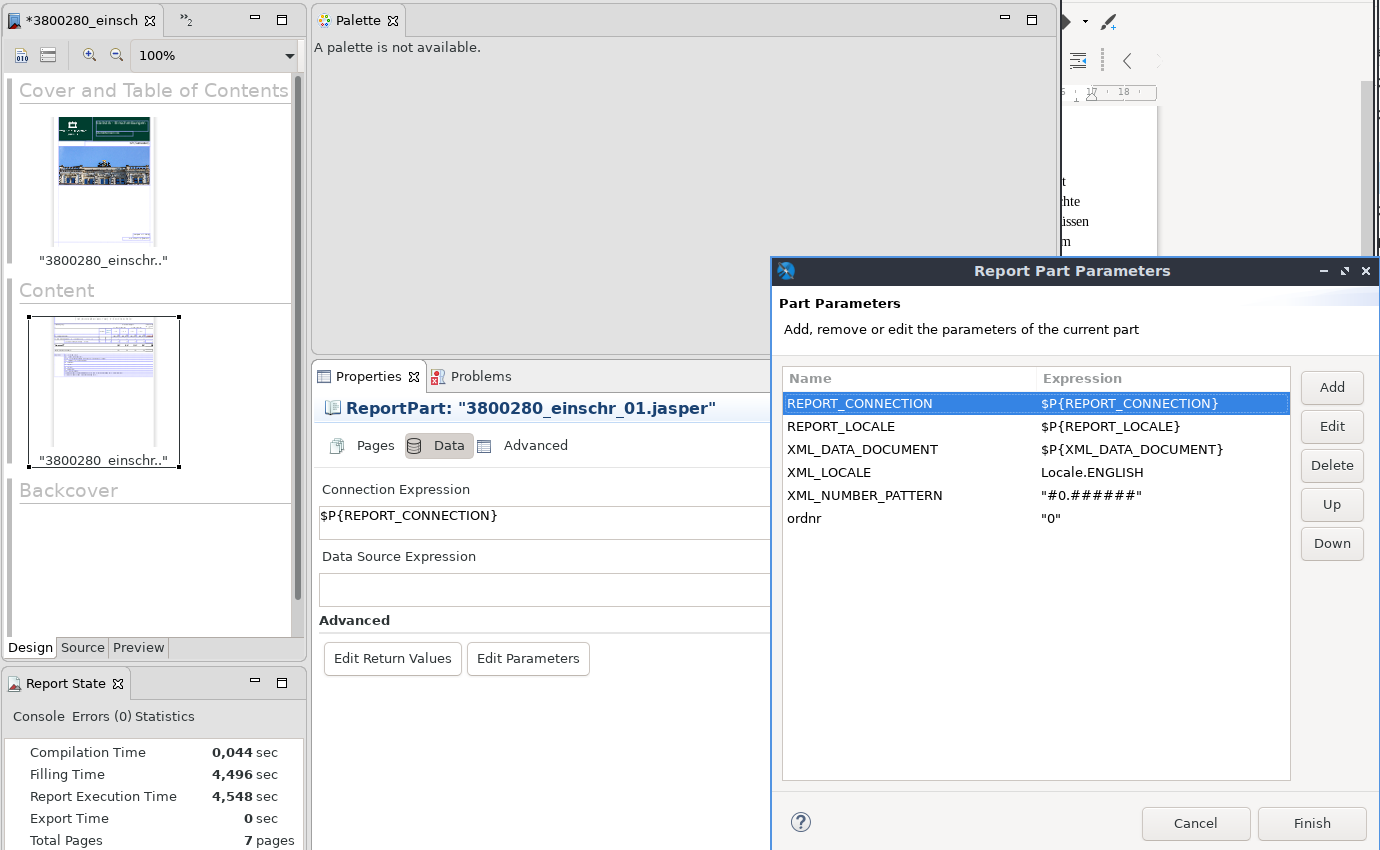Move selected parameter Up
The image size is (1380, 850).
1332,504
